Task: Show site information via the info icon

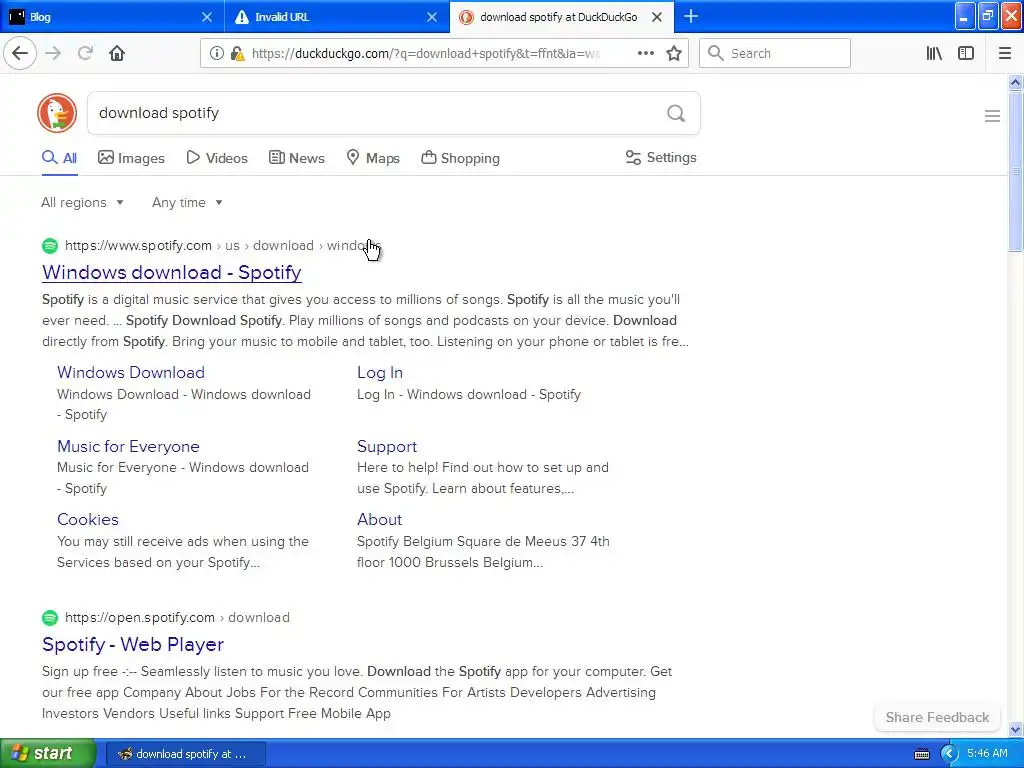Action: click(216, 54)
